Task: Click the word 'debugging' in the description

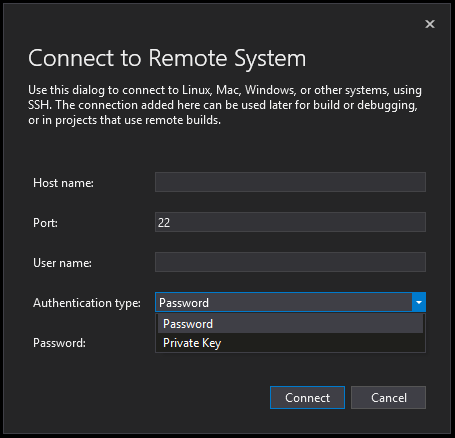Action: tap(387, 105)
